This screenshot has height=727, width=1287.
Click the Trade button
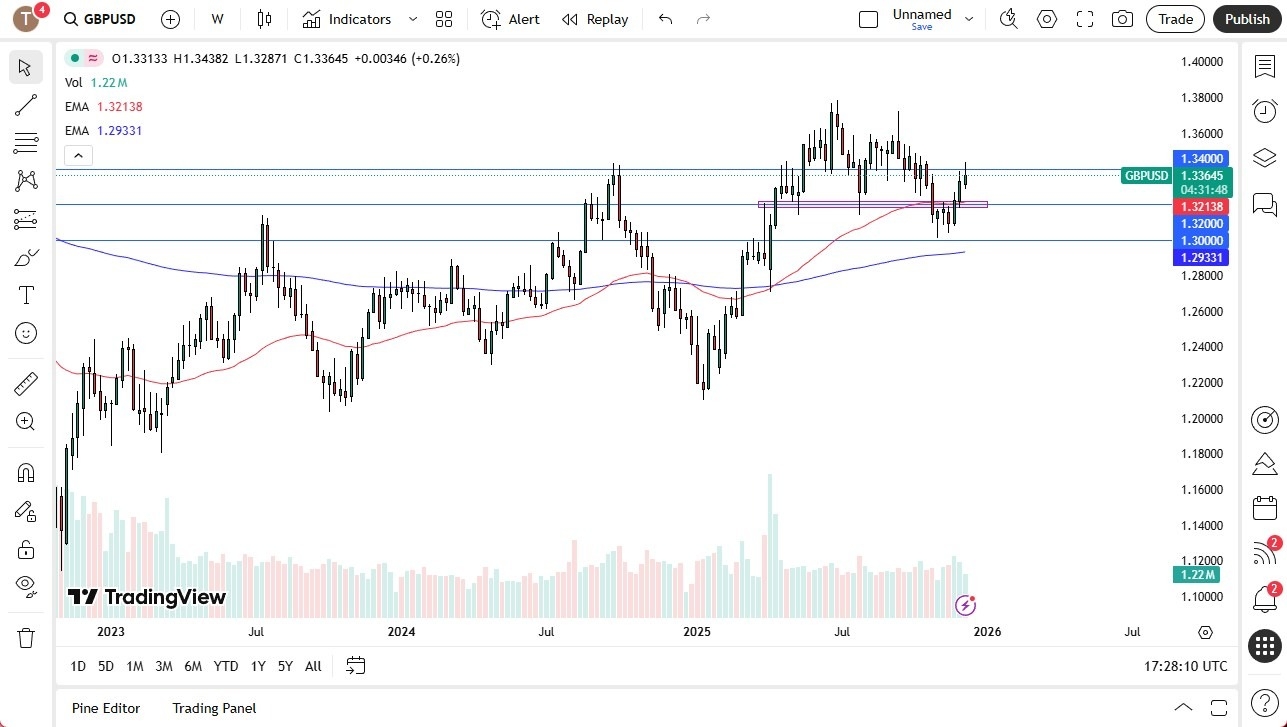[1174, 19]
